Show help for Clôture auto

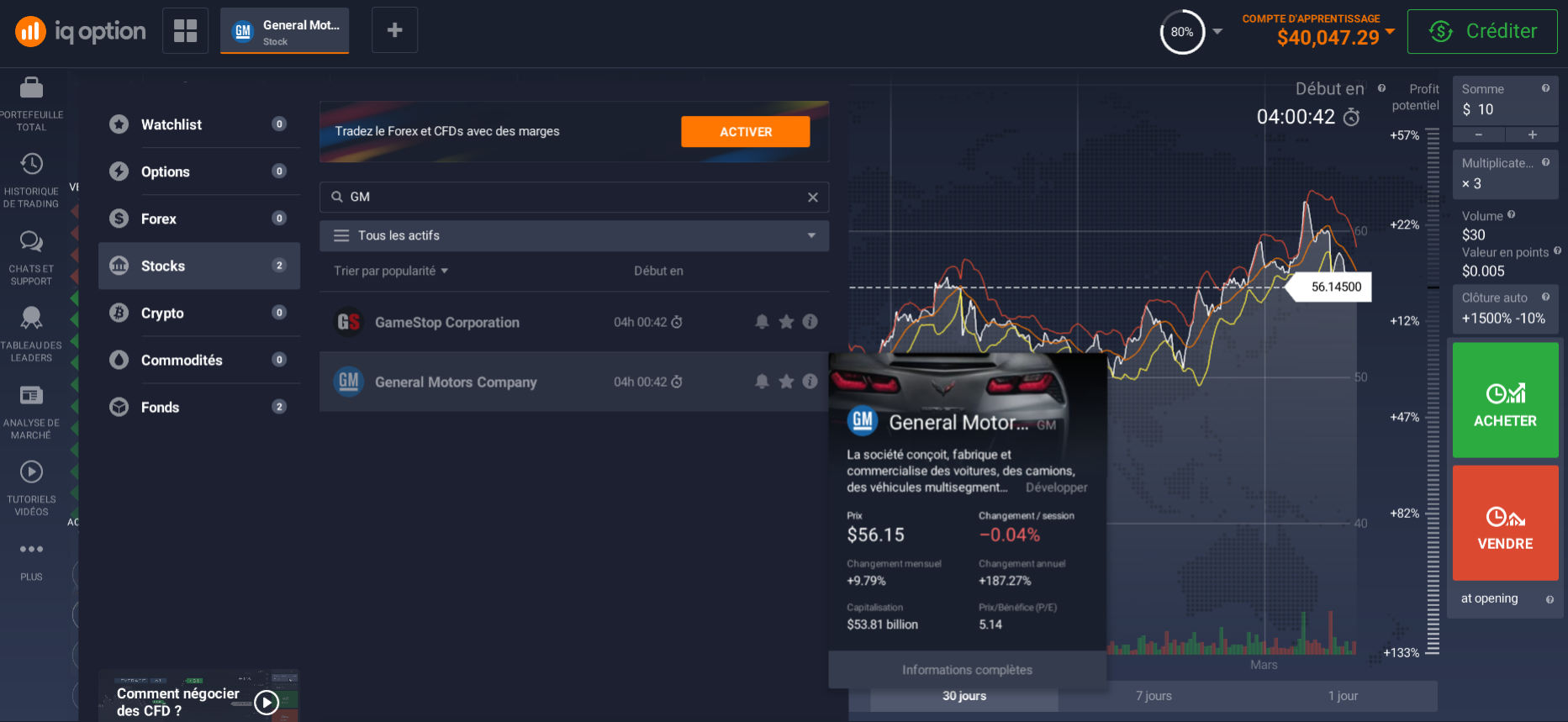click(1545, 297)
